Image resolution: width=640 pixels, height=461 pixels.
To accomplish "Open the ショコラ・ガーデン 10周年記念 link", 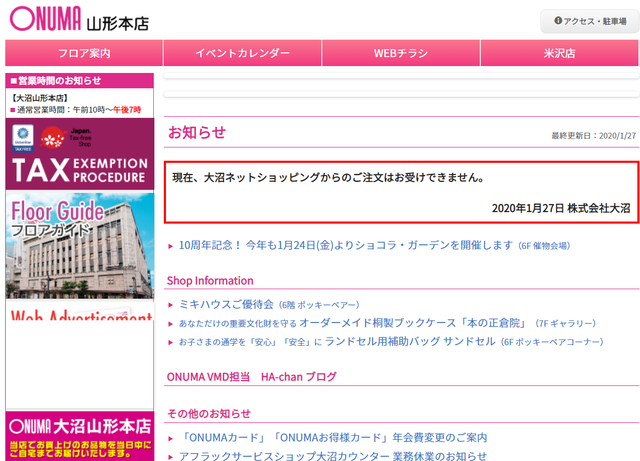I will click(x=374, y=245).
